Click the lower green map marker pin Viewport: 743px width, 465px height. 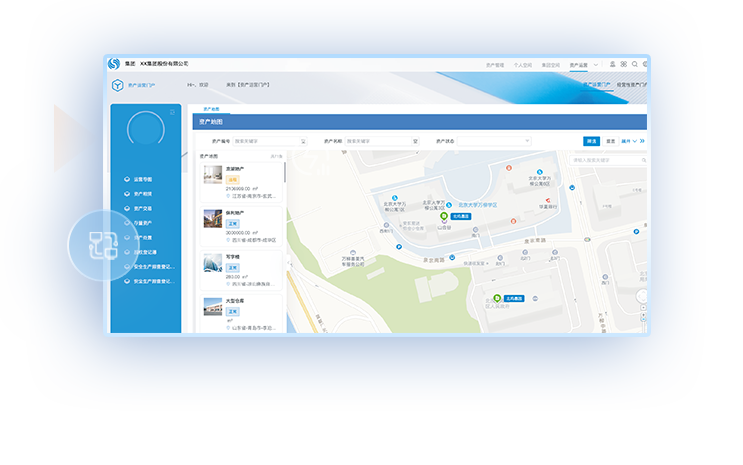[495, 298]
